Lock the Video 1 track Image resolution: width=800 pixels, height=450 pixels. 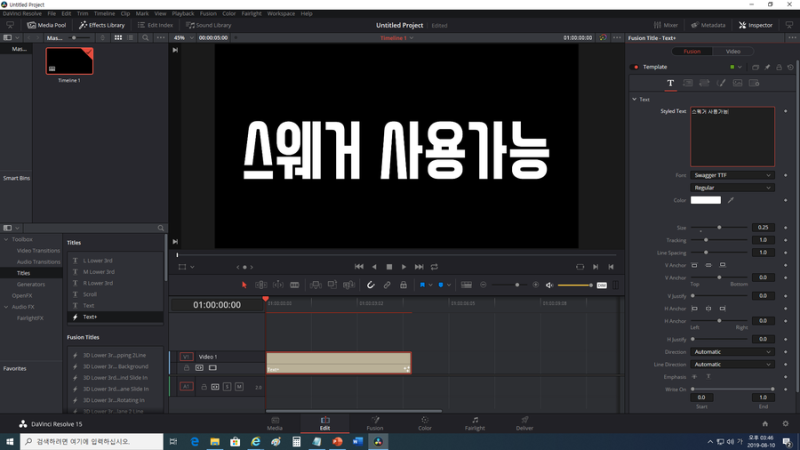(186, 368)
